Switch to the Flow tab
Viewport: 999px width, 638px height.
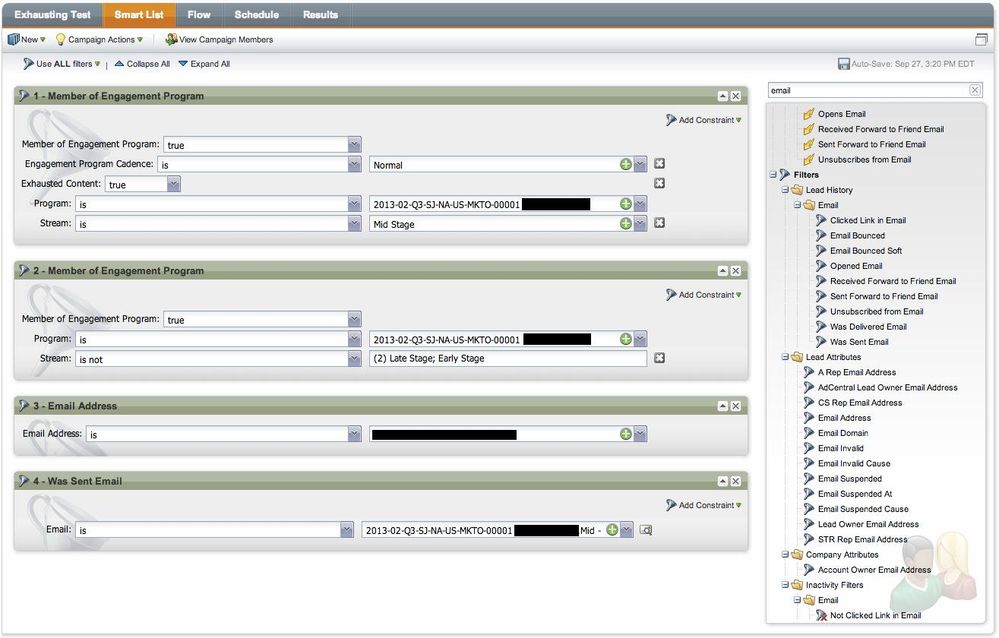(x=199, y=15)
